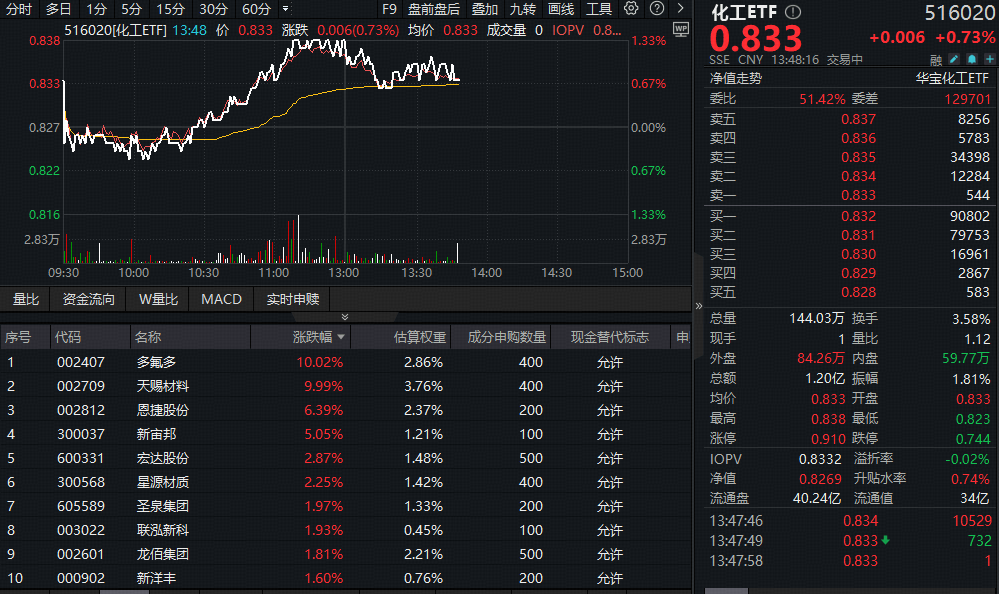Click the 画线 drawing tool button
Screen dimensions: 999x594
(x=561, y=9)
